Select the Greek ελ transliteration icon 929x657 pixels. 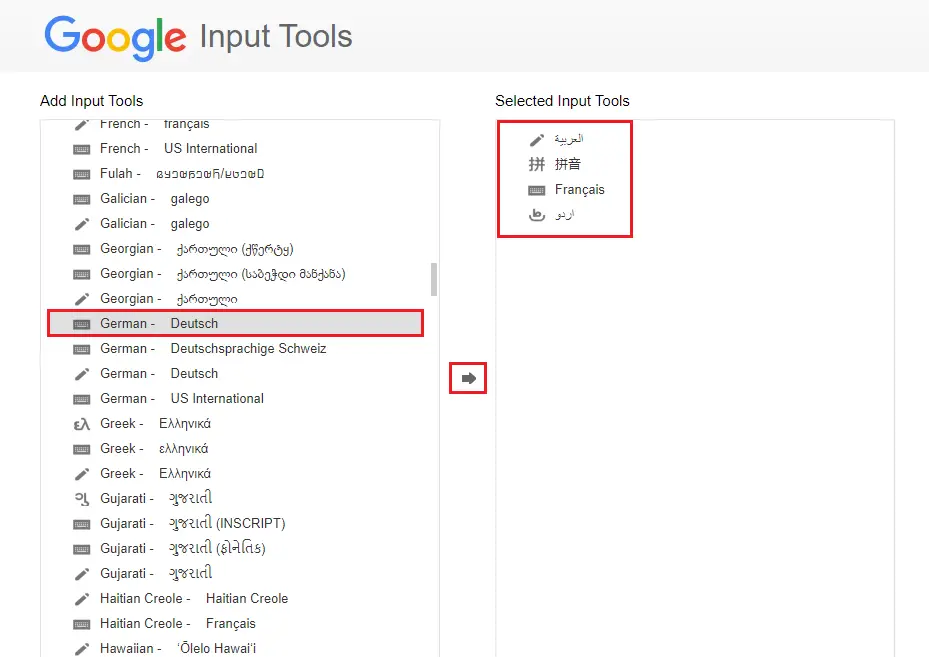coord(81,423)
